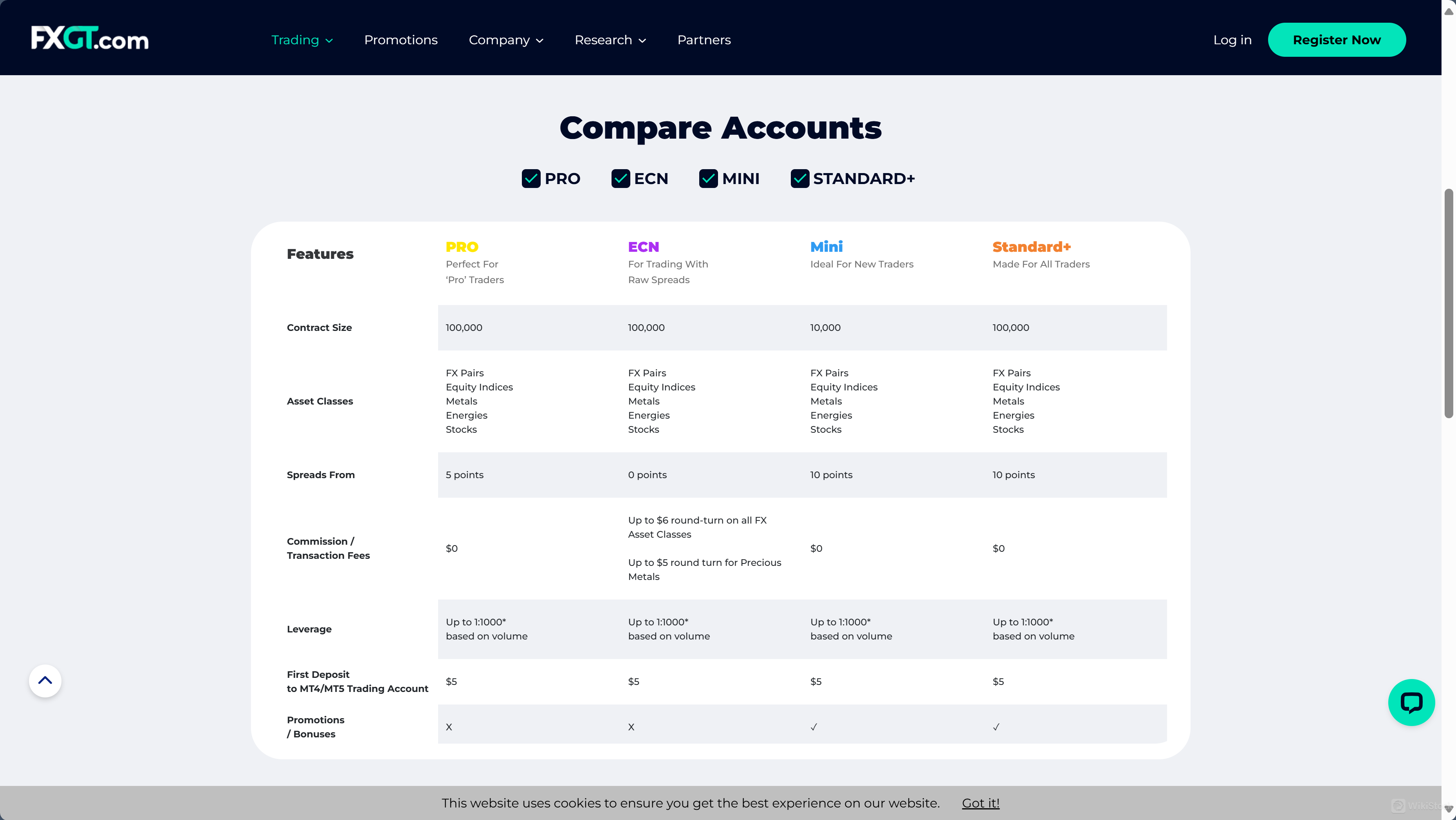Uncheck the PRO account filter
1456x820 pixels.
click(x=531, y=179)
